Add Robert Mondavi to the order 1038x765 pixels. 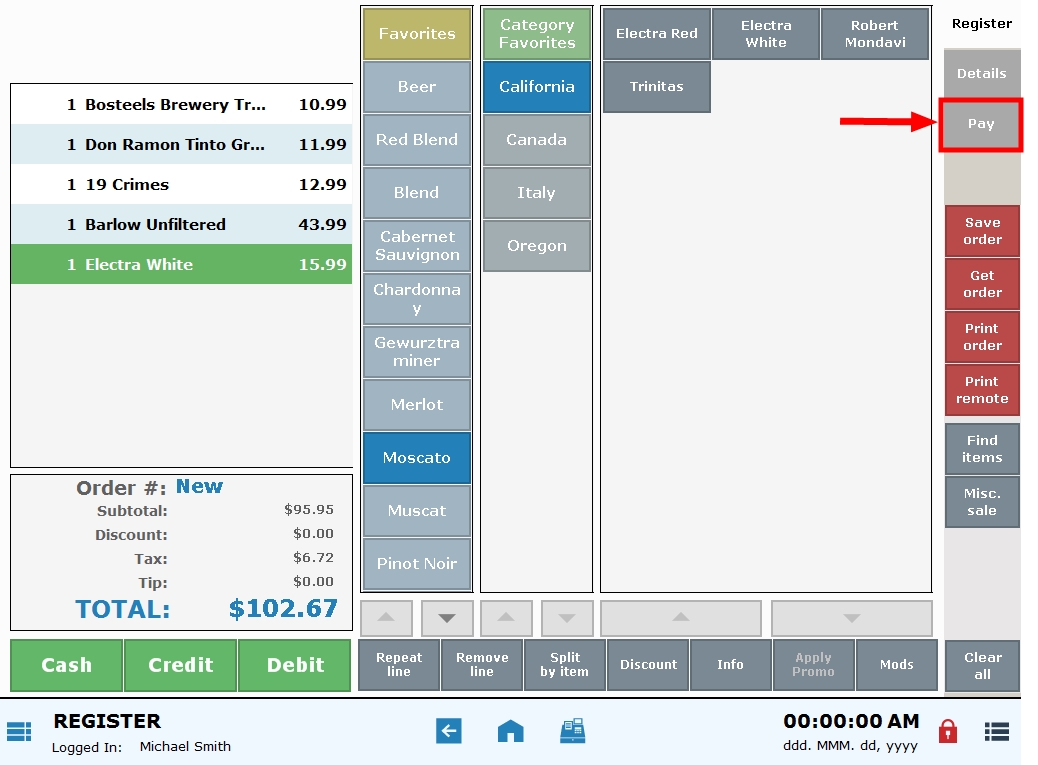[x=875, y=34]
